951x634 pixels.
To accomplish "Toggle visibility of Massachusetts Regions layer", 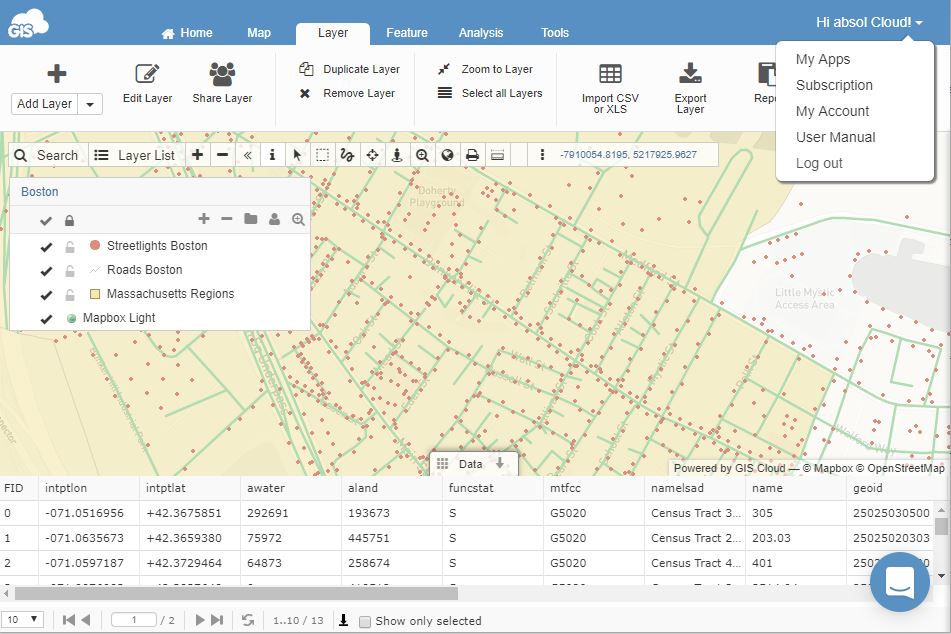I will coord(46,295).
